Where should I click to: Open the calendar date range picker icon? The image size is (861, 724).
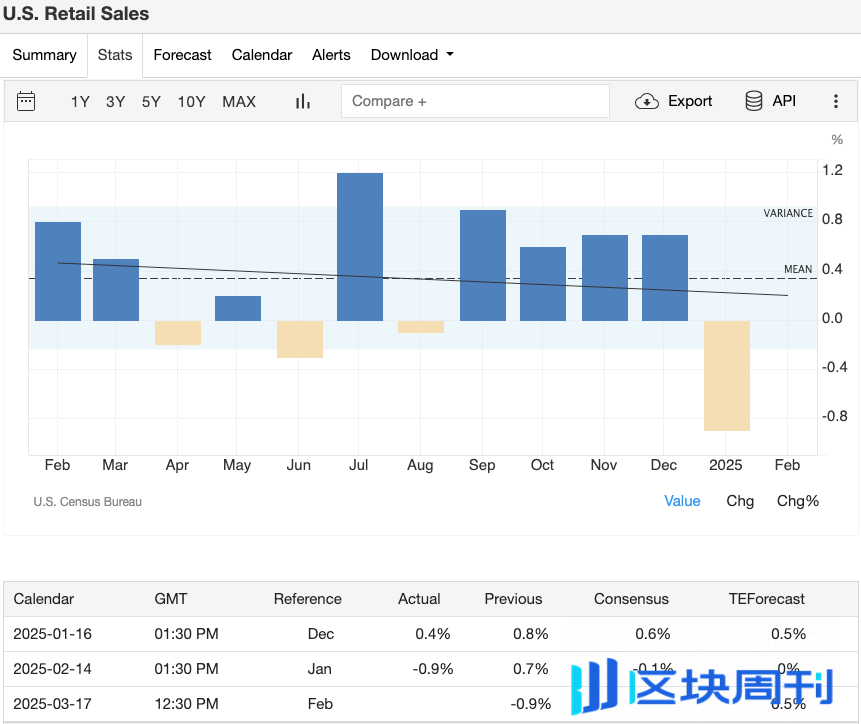point(26,102)
